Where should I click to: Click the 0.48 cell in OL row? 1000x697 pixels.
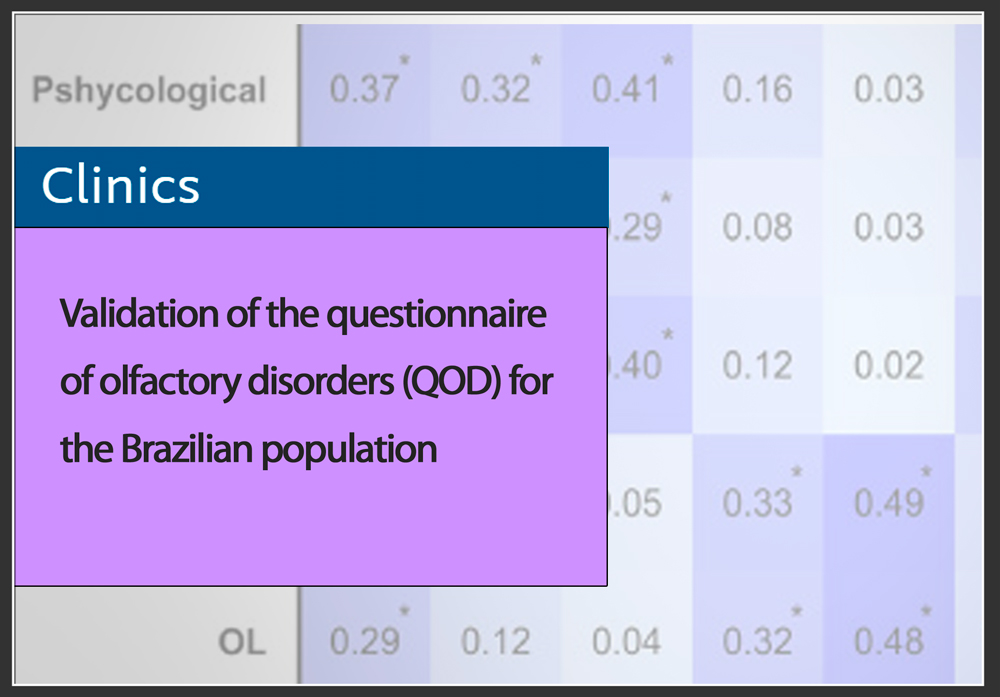(x=888, y=641)
